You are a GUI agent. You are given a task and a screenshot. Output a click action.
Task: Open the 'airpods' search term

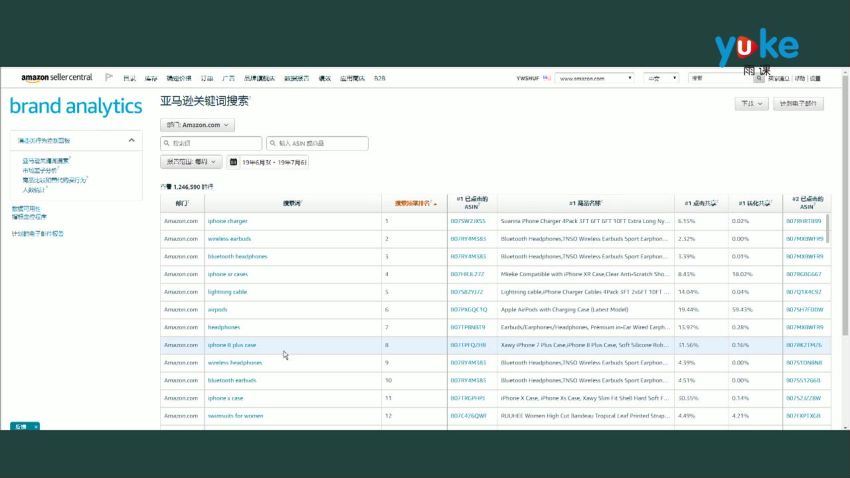(217, 309)
